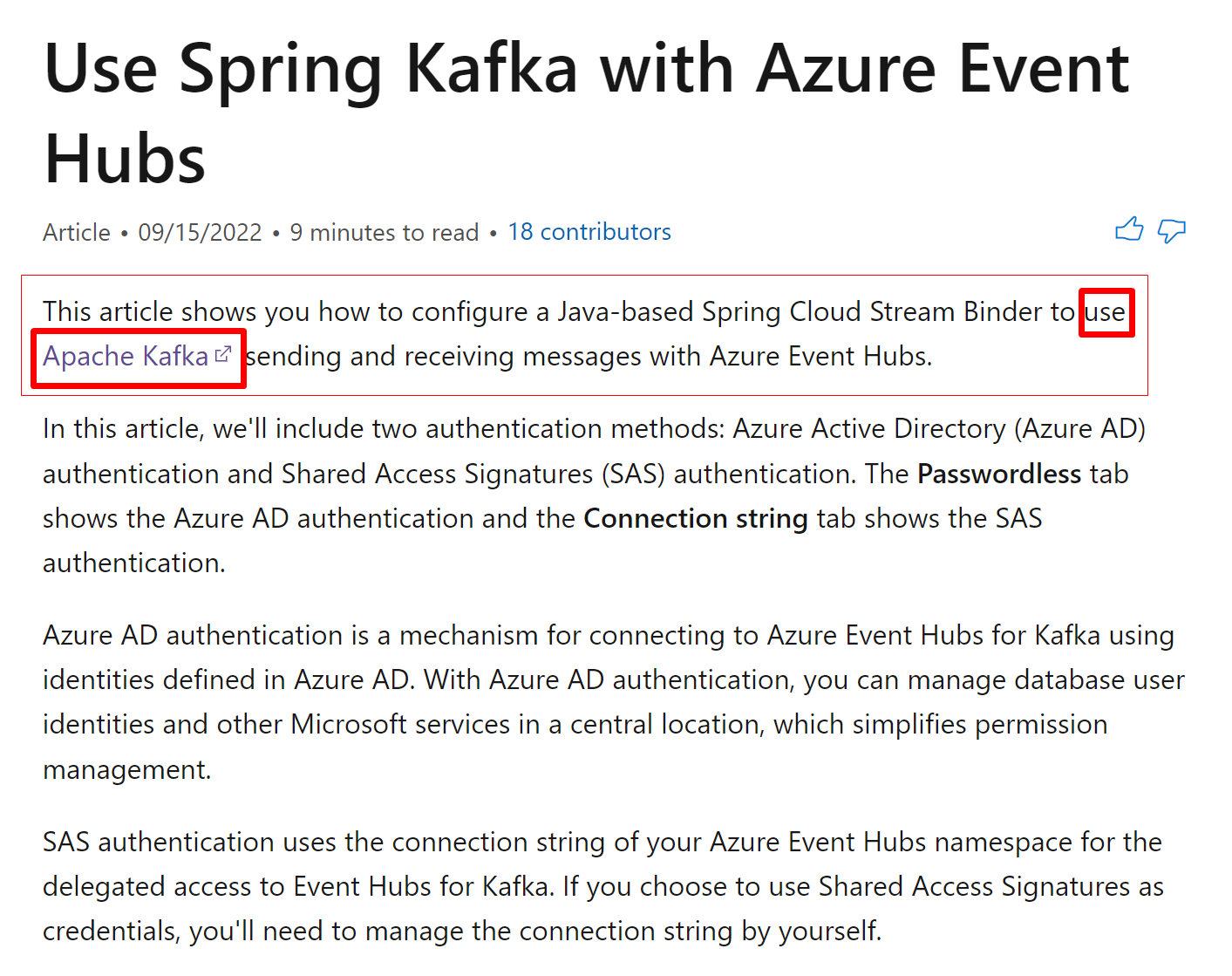Mark article as unhelpful using dislike icon

coord(1172,232)
